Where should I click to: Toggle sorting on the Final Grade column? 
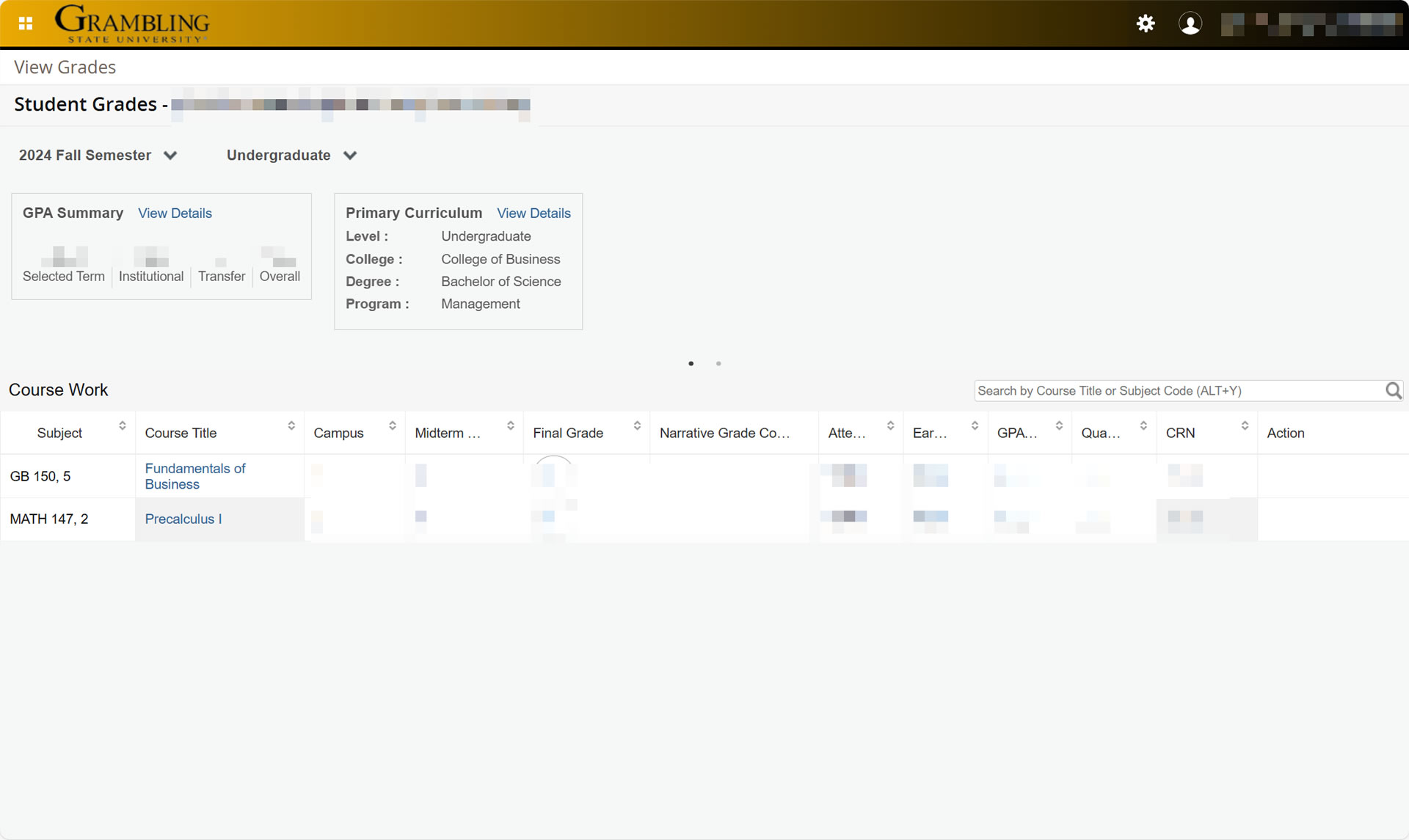(x=636, y=425)
